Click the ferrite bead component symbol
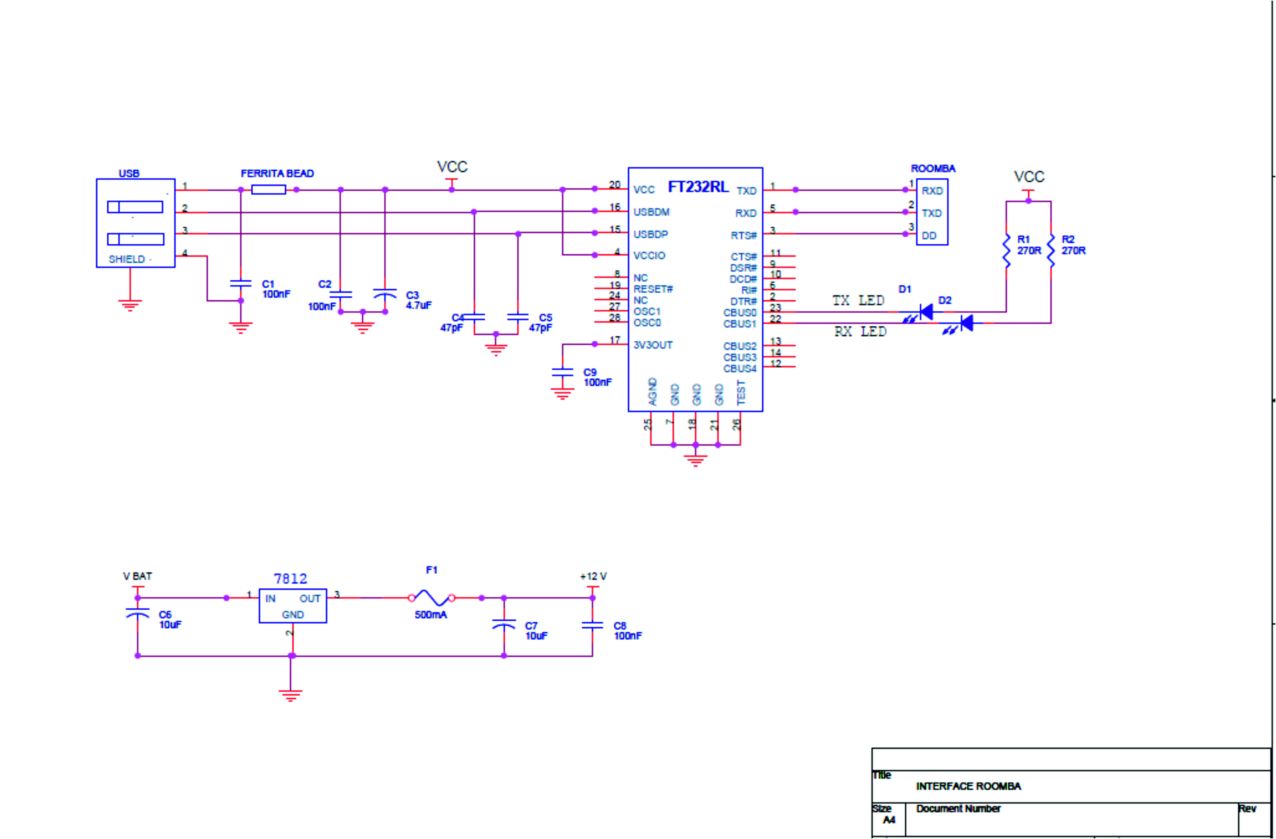Screen dimensions: 1276x839 pyautogui.click(x=268, y=189)
